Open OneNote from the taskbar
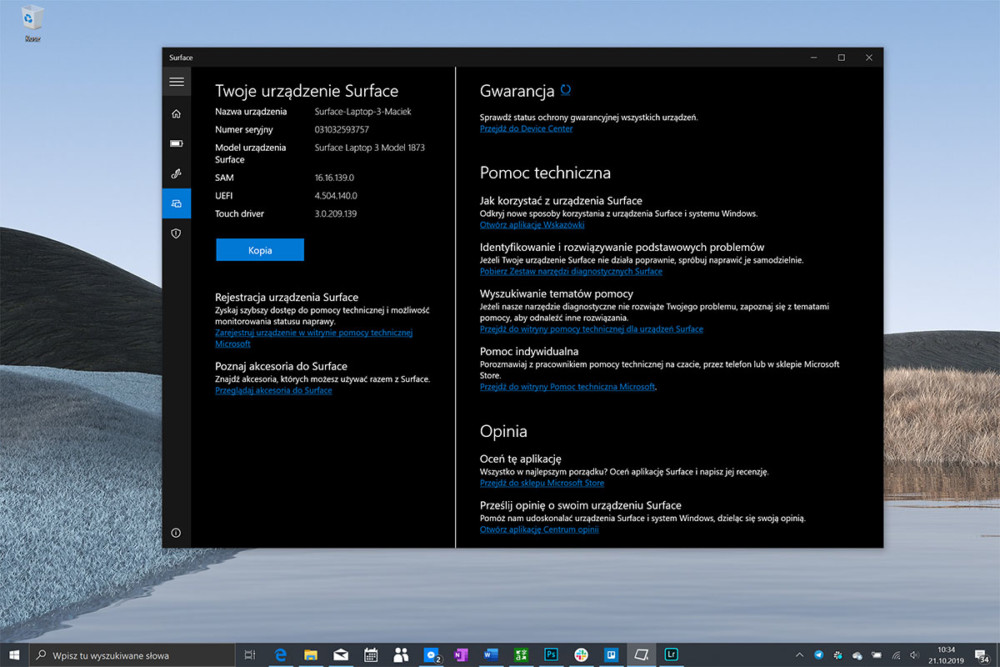This screenshot has width=1000, height=667. click(x=460, y=655)
